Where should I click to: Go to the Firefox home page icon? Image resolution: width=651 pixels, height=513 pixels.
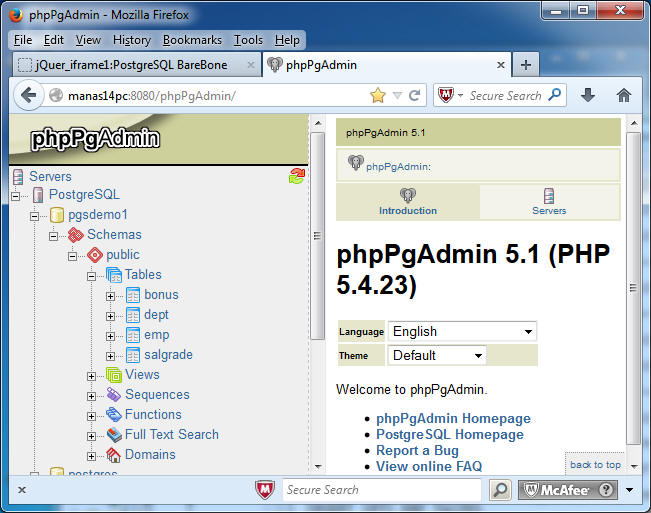pyautogui.click(x=624, y=95)
